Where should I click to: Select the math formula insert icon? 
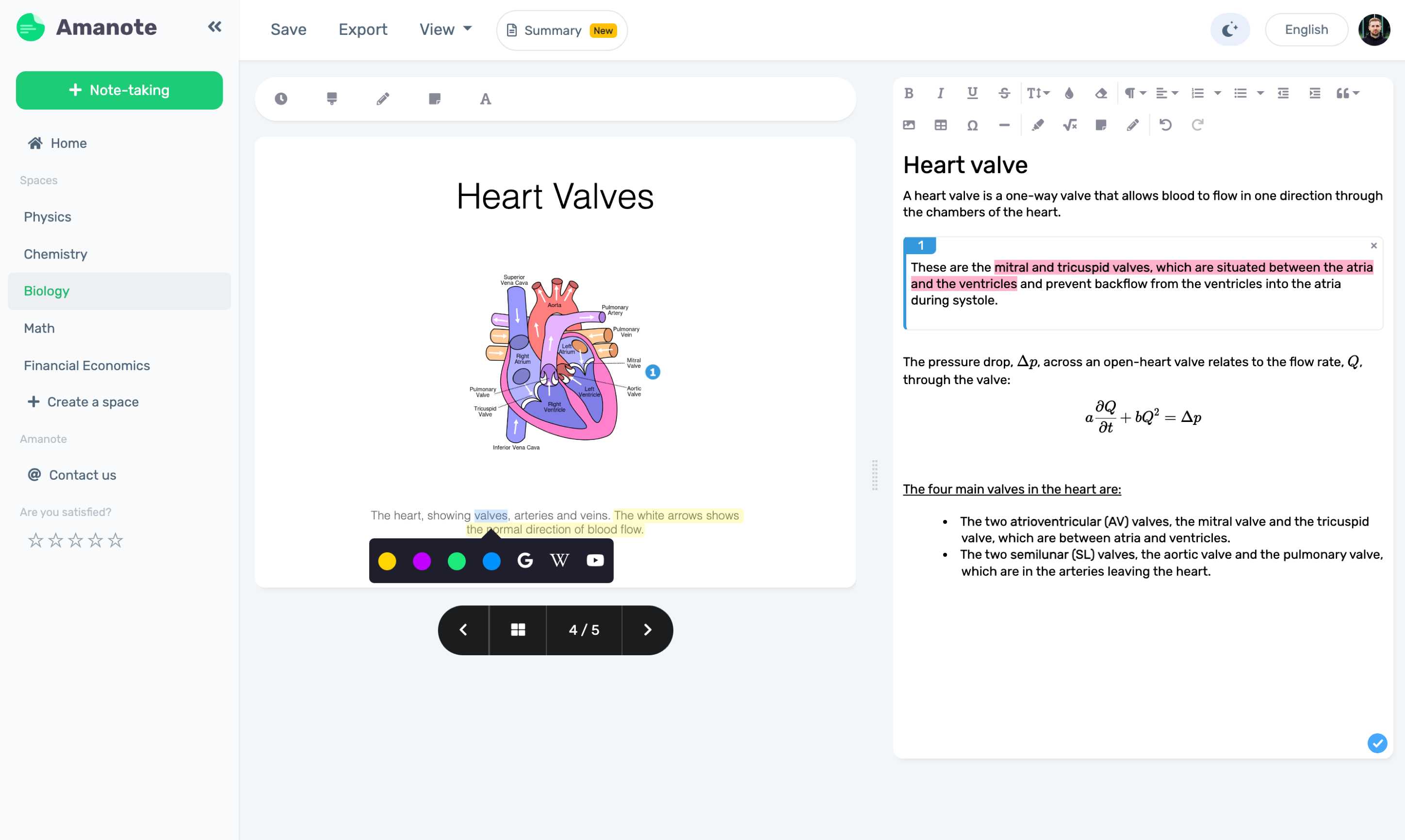(1068, 124)
